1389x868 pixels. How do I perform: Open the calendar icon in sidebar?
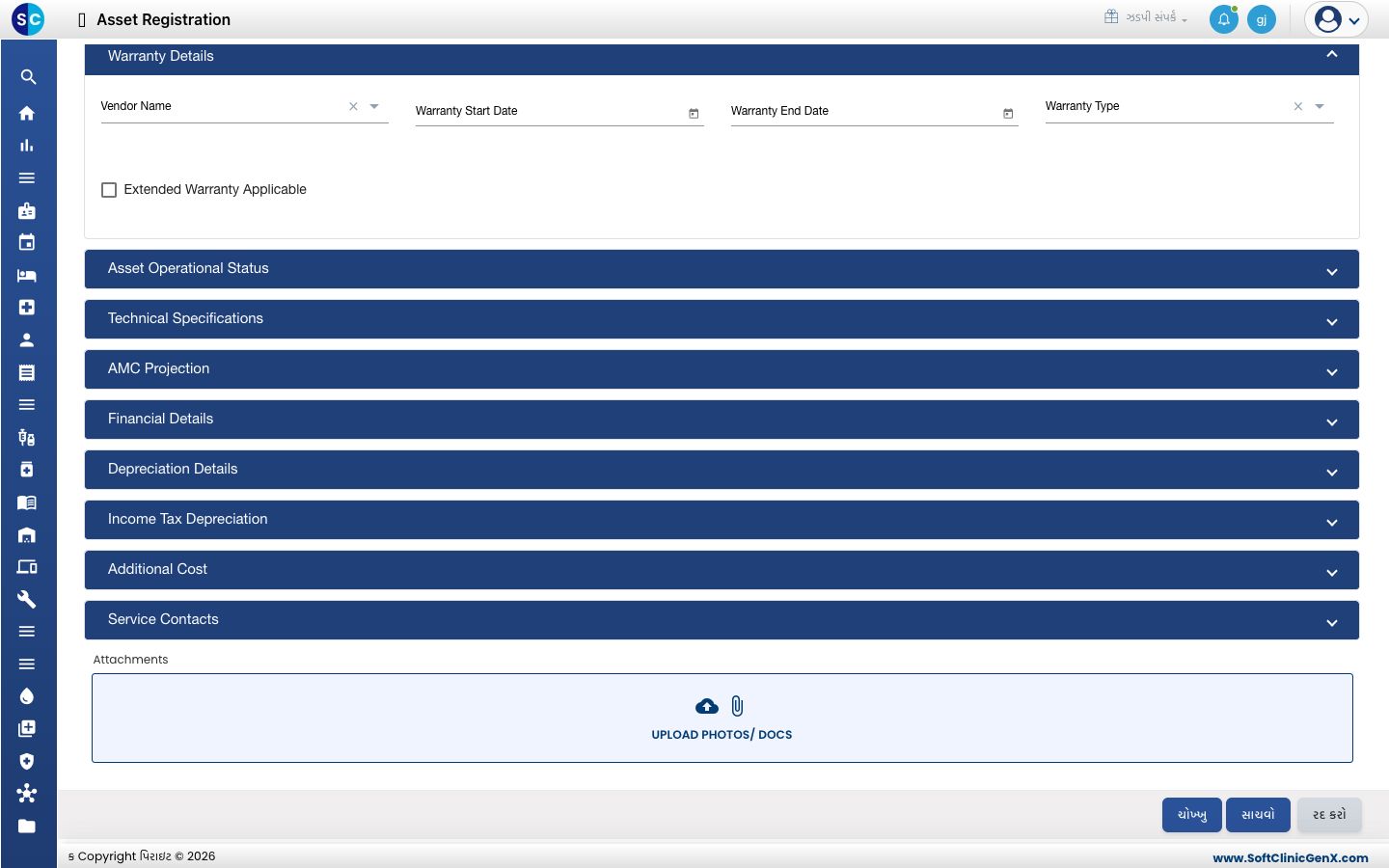tap(27, 242)
